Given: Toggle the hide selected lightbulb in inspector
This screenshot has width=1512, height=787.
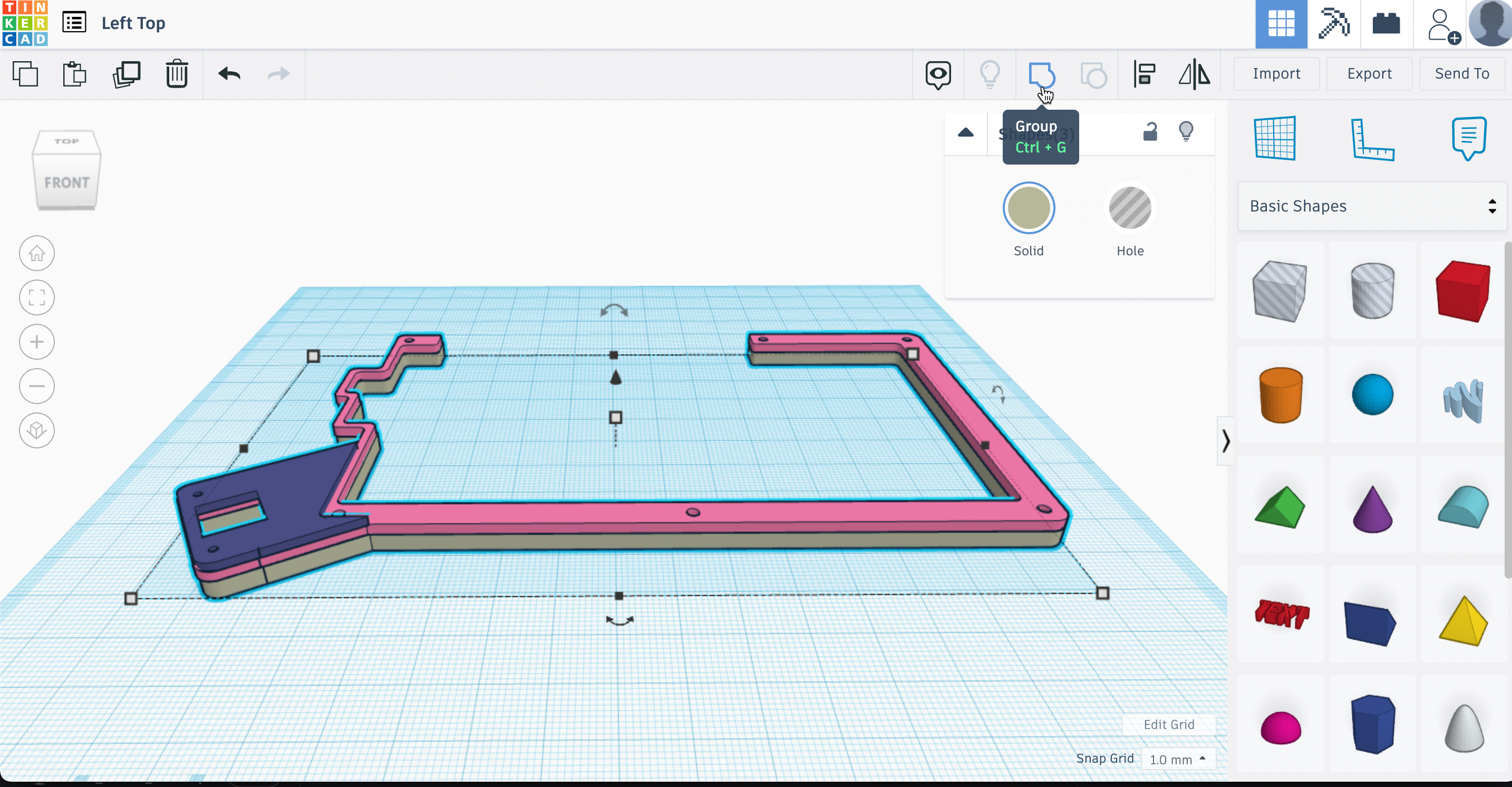Looking at the screenshot, I should coord(1186,131).
